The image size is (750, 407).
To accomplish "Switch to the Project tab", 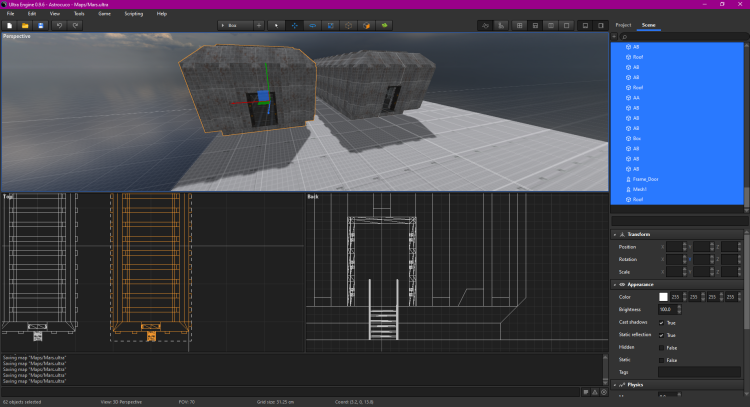I will click(x=623, y=24).
